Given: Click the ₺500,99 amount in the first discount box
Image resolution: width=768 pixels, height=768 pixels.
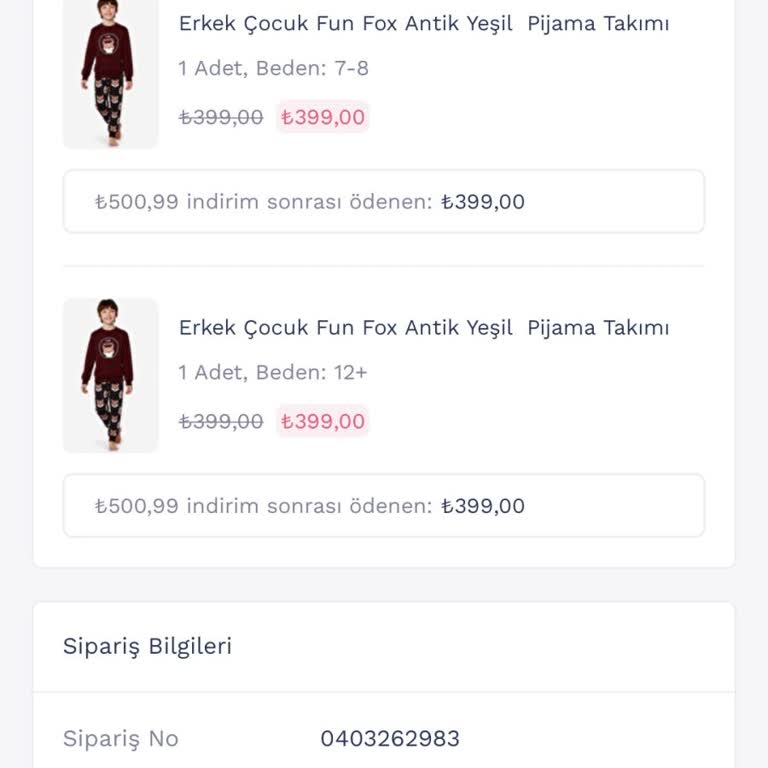Looking at the screenshot, I should tap(137, 202).
